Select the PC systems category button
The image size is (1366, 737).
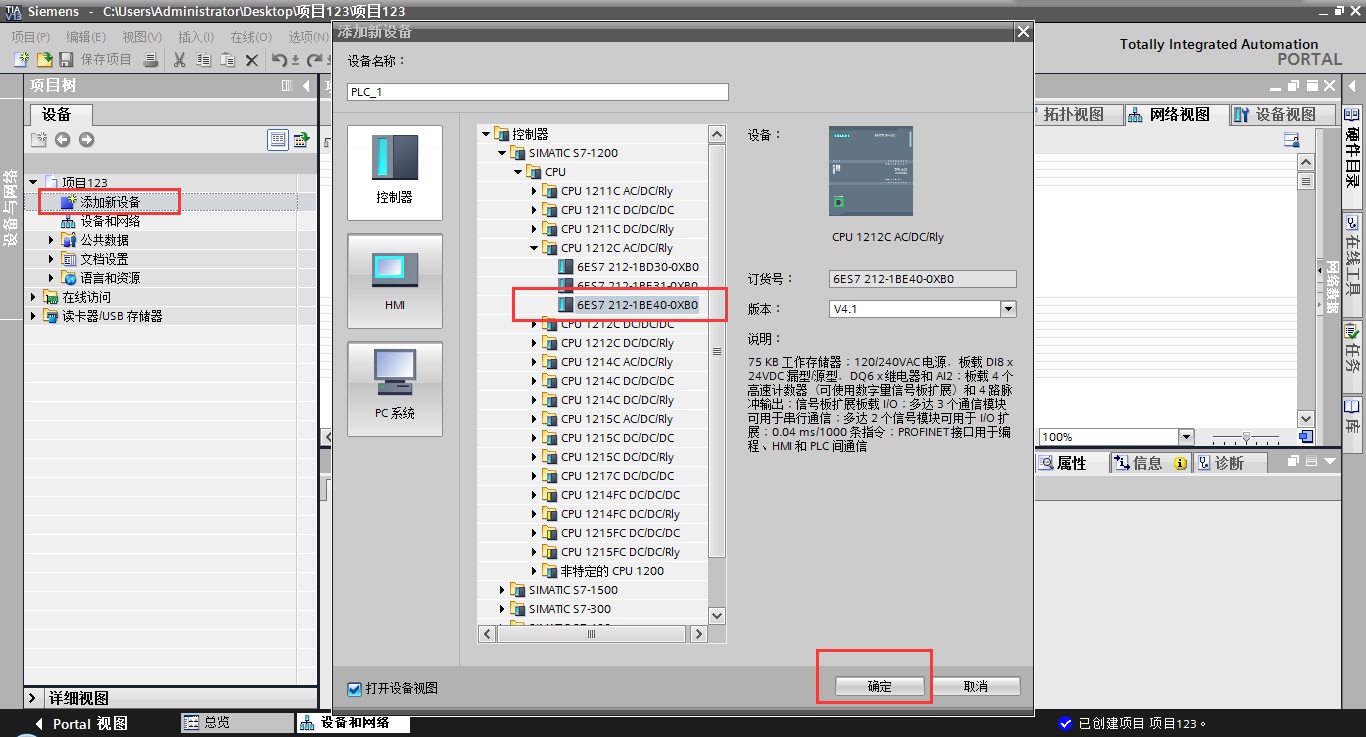point(395,389)
